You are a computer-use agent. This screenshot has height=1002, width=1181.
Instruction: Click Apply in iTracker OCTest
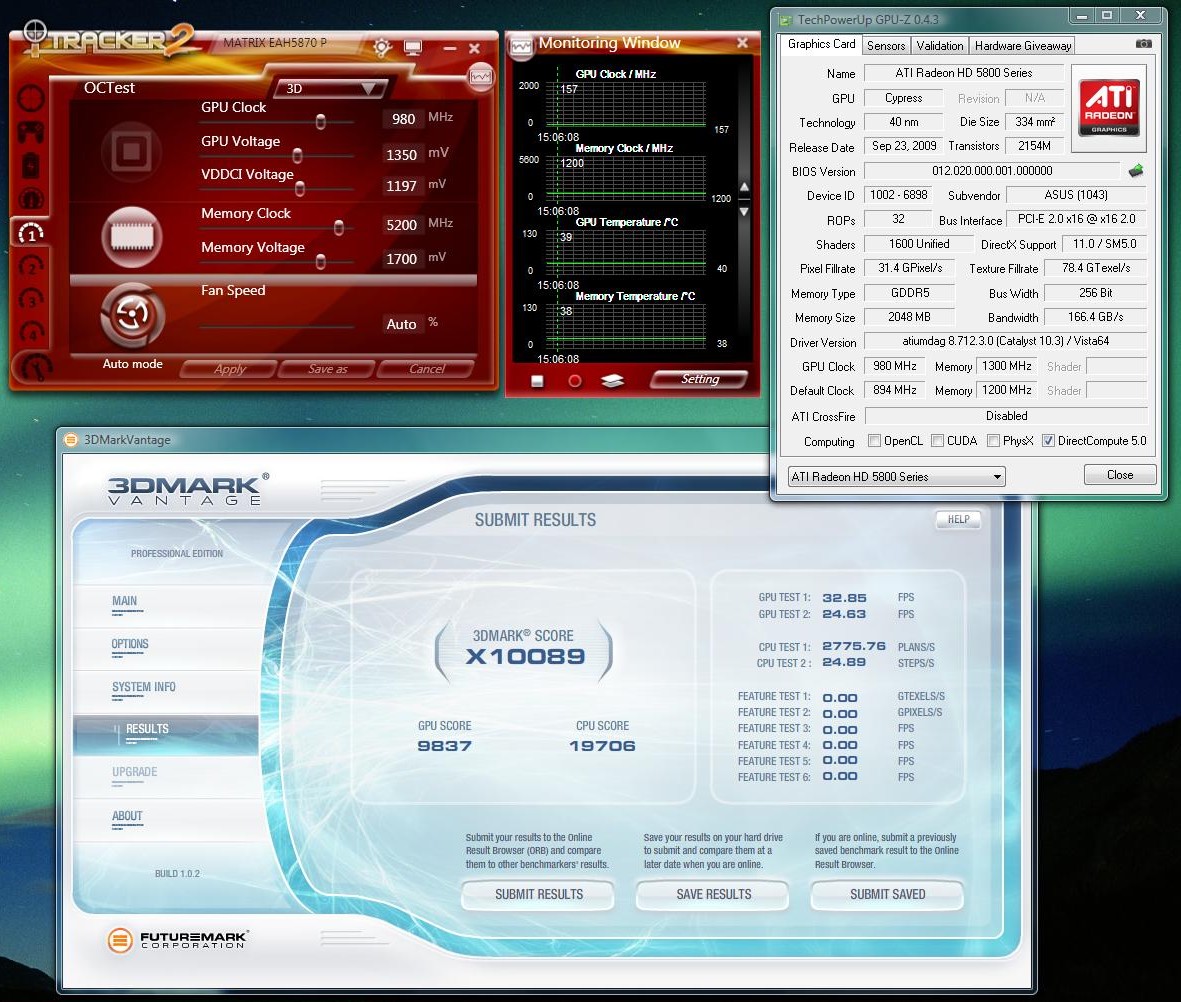coord(230,369)
